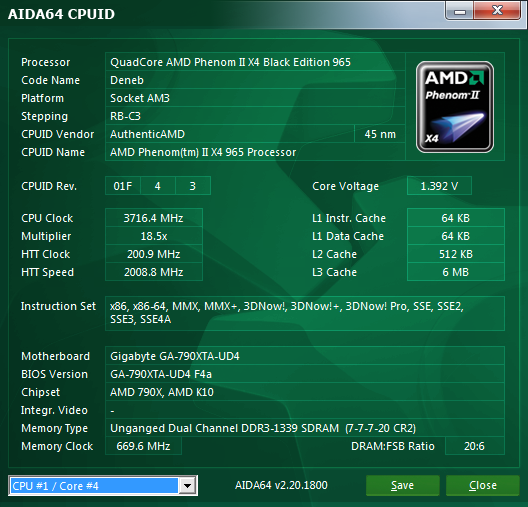528x507 pixels.
Task: Click the AuthenticAMD vendor value
Action: point(230,134)
